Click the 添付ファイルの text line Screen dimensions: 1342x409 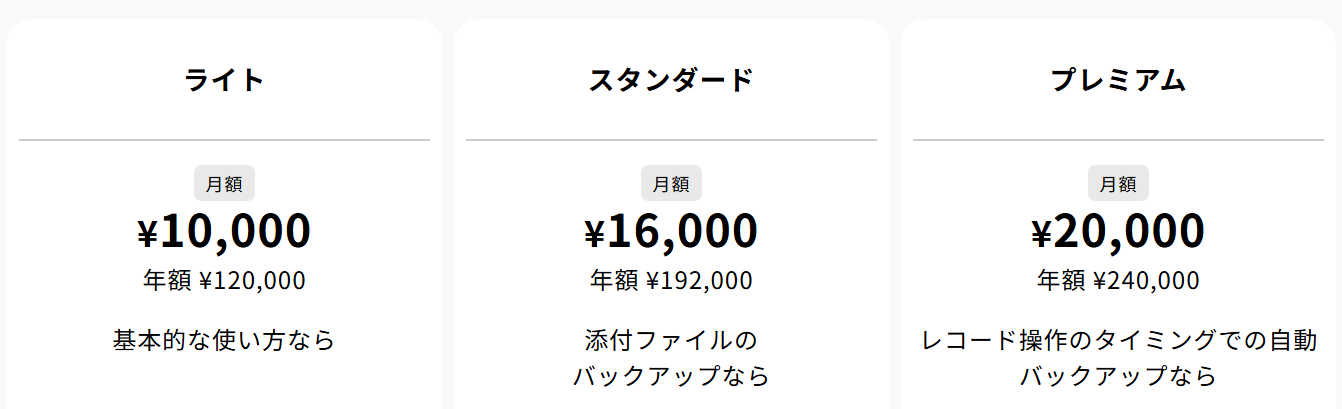click(x=671, y=340)
